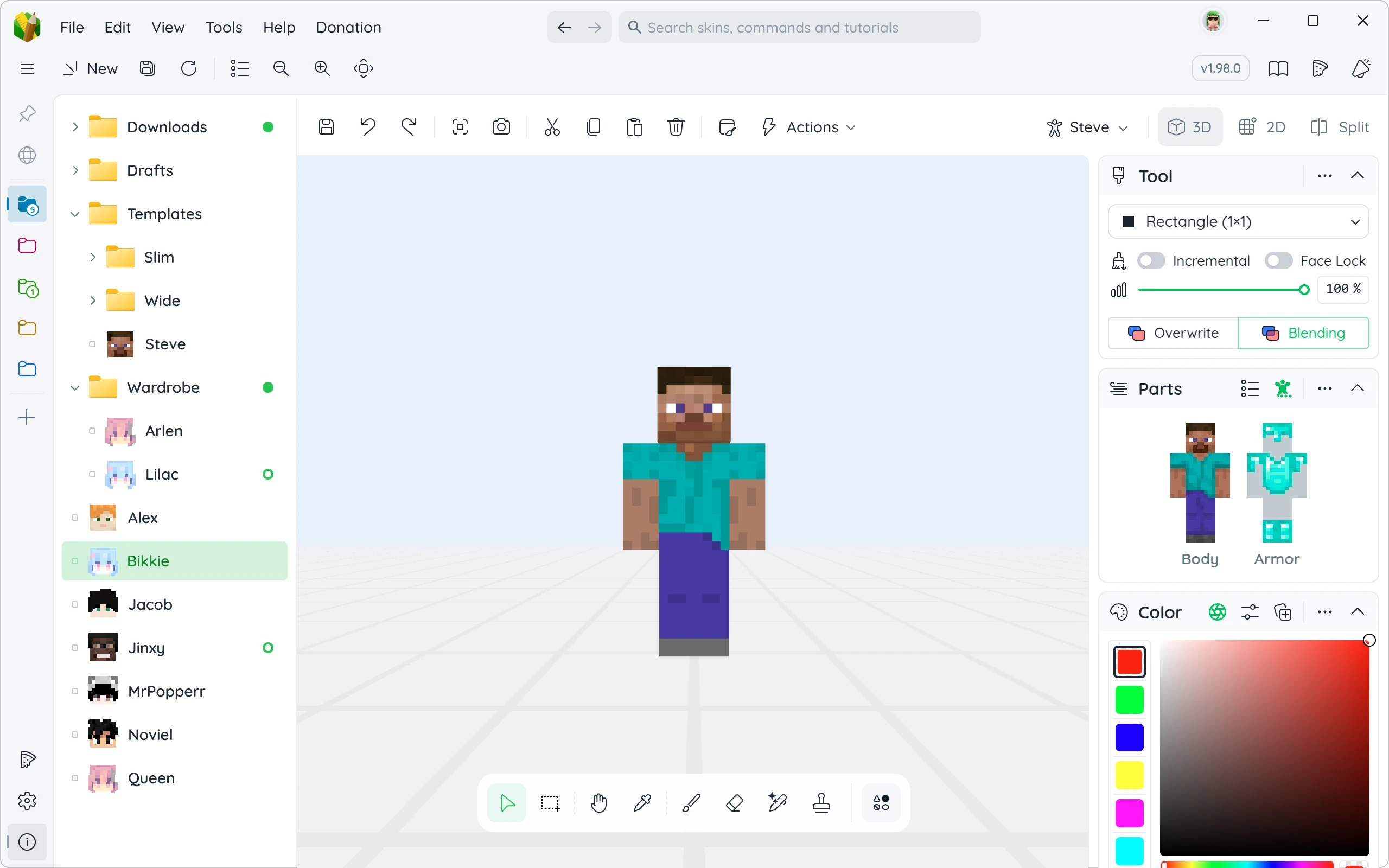Click the v1.98.0 version button

[1220, 68]
